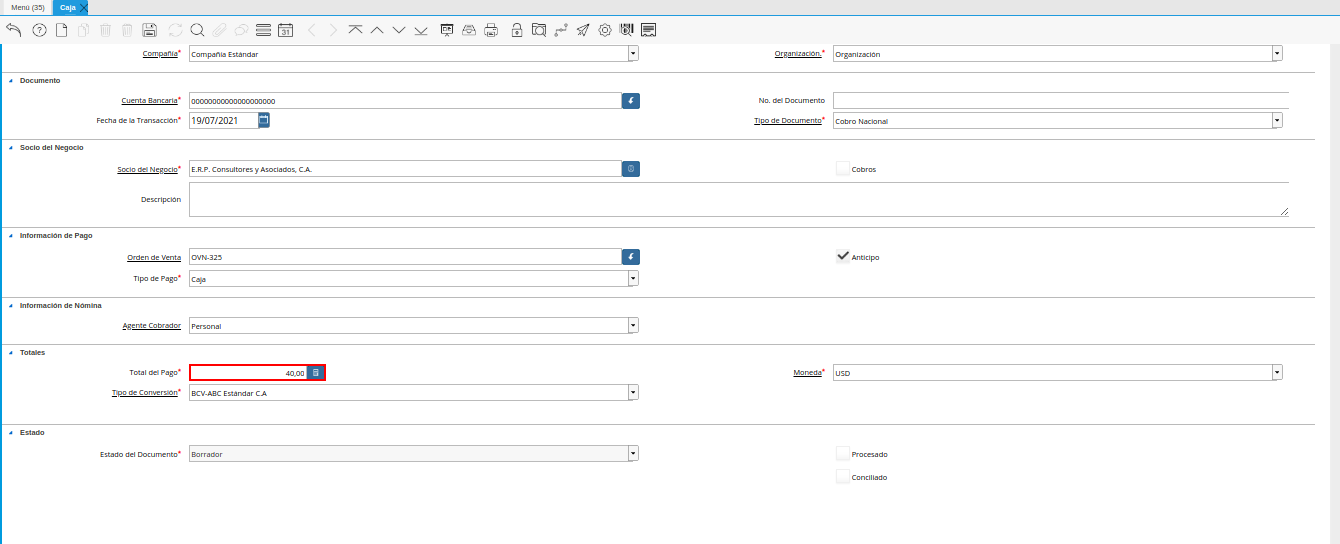The height and width of the screenshot is (544, 1340).
Task: Click the No. del Documento input field
Action: [x=1061, y=101]
